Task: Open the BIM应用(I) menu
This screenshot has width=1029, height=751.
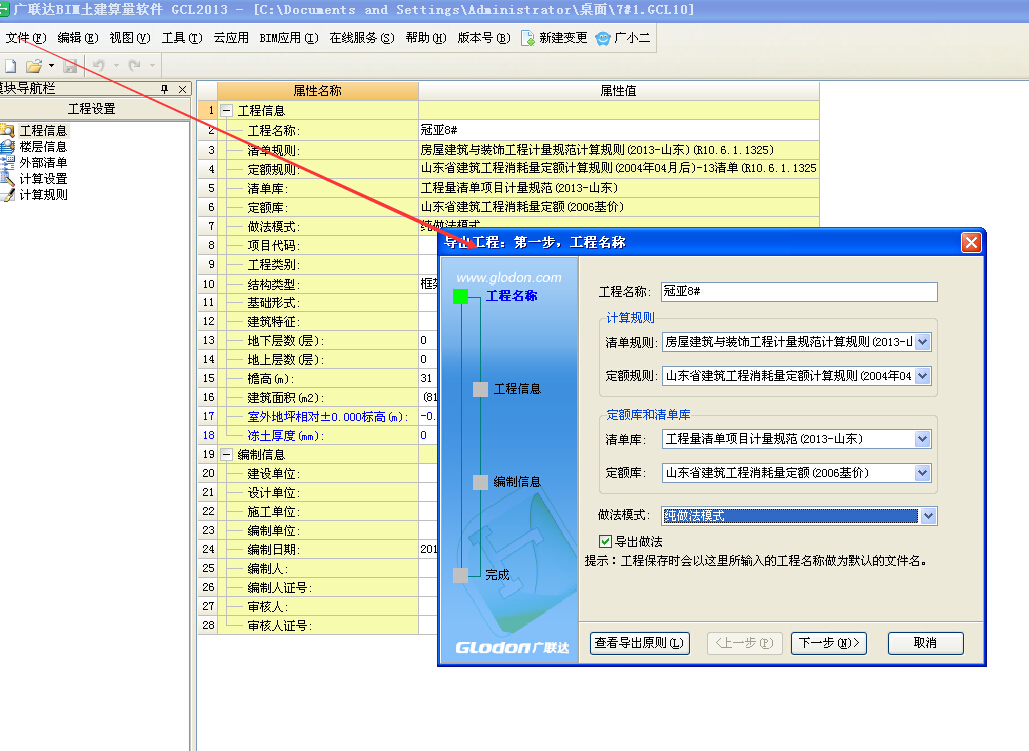Action: click(x=289, y=37)
